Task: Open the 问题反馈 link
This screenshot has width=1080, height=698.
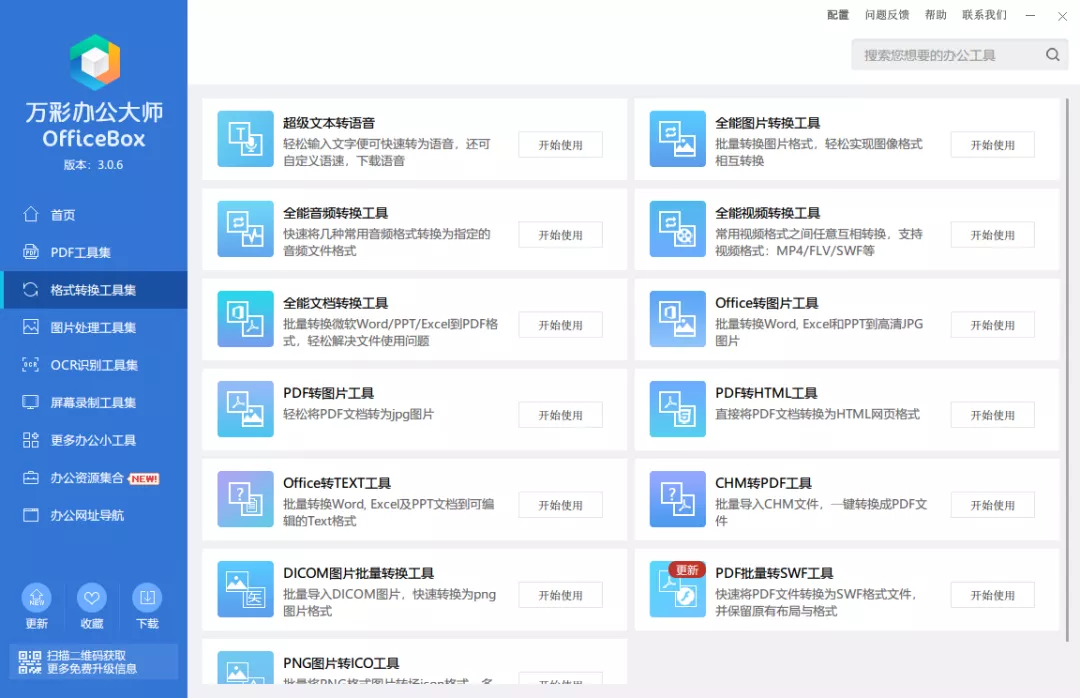Action: [x=886, y=15]
